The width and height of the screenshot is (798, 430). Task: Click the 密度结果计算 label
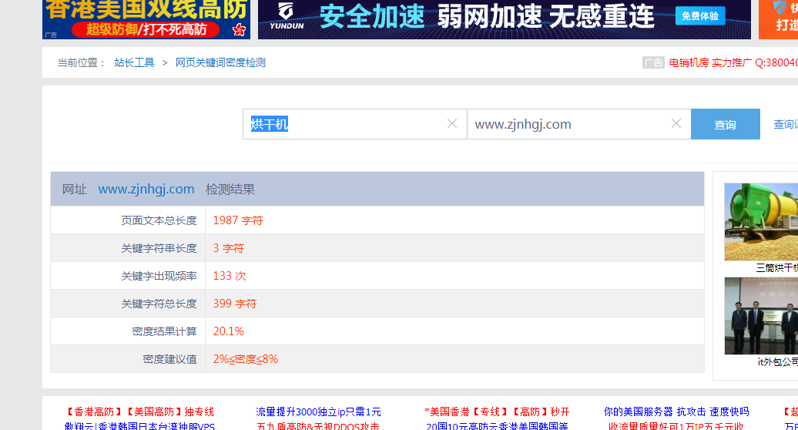tap(164, 331)
